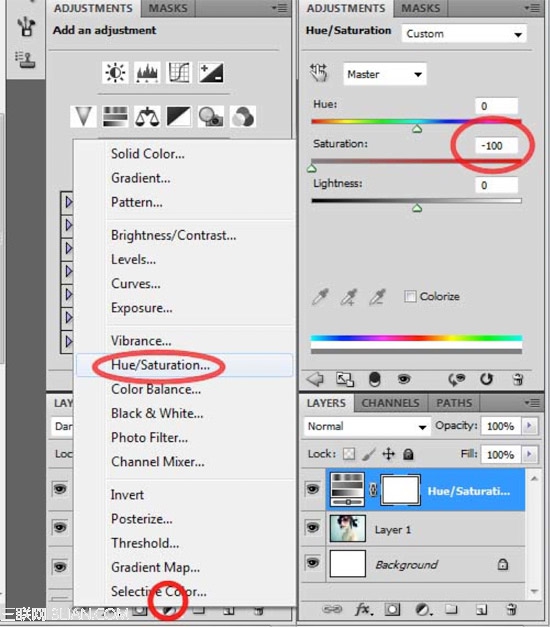Choose Levels... from the menu

coord(134,260)
